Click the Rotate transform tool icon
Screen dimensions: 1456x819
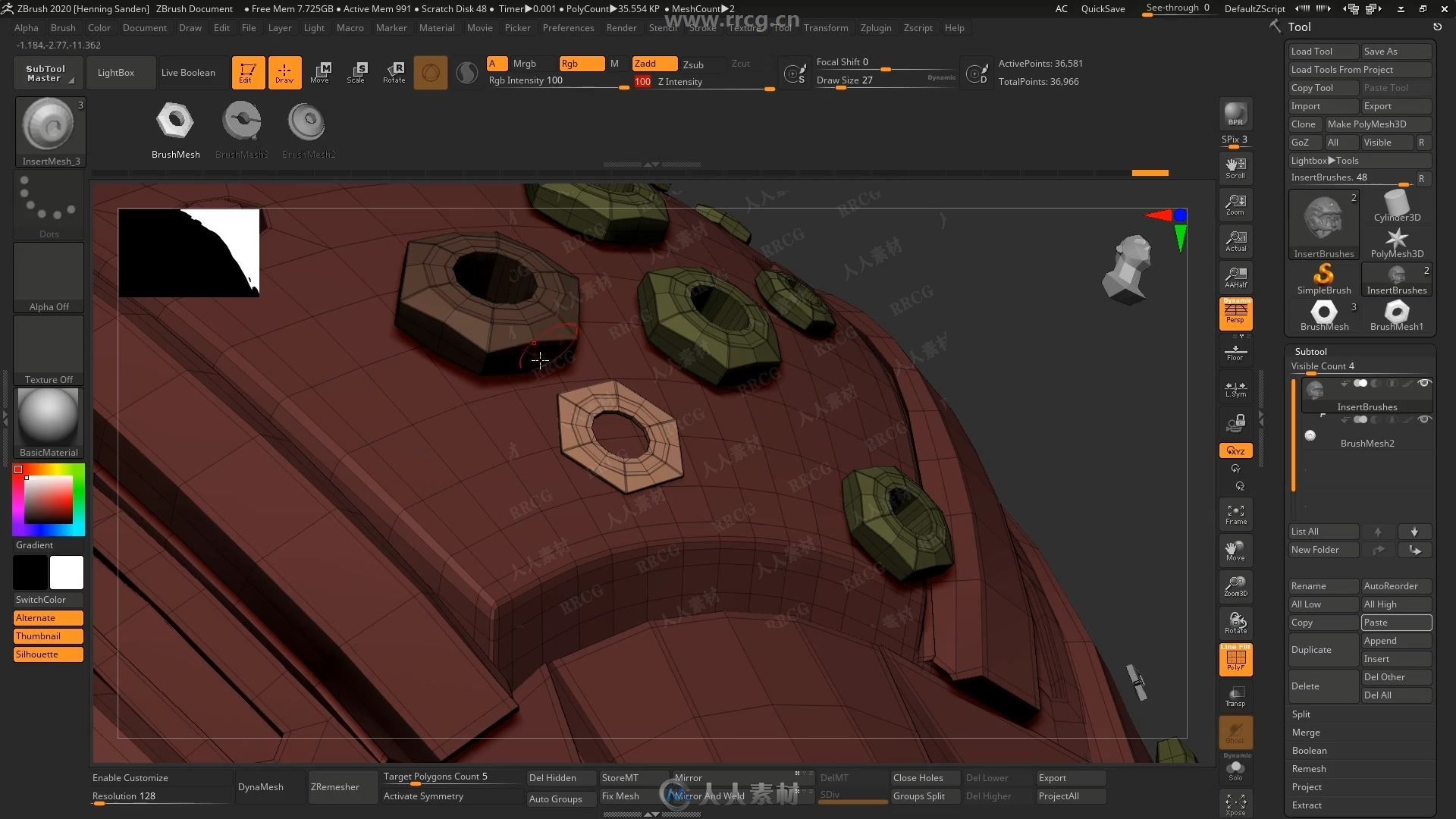tap(393, 72)
